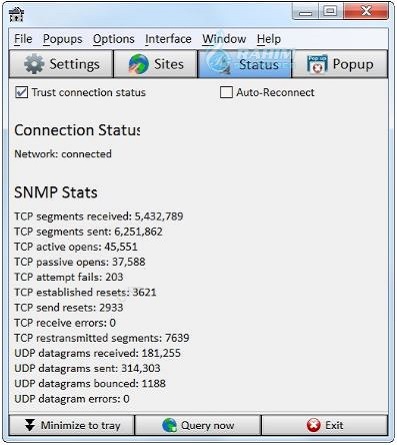Uncheck Trust connection status

(22, 92)
